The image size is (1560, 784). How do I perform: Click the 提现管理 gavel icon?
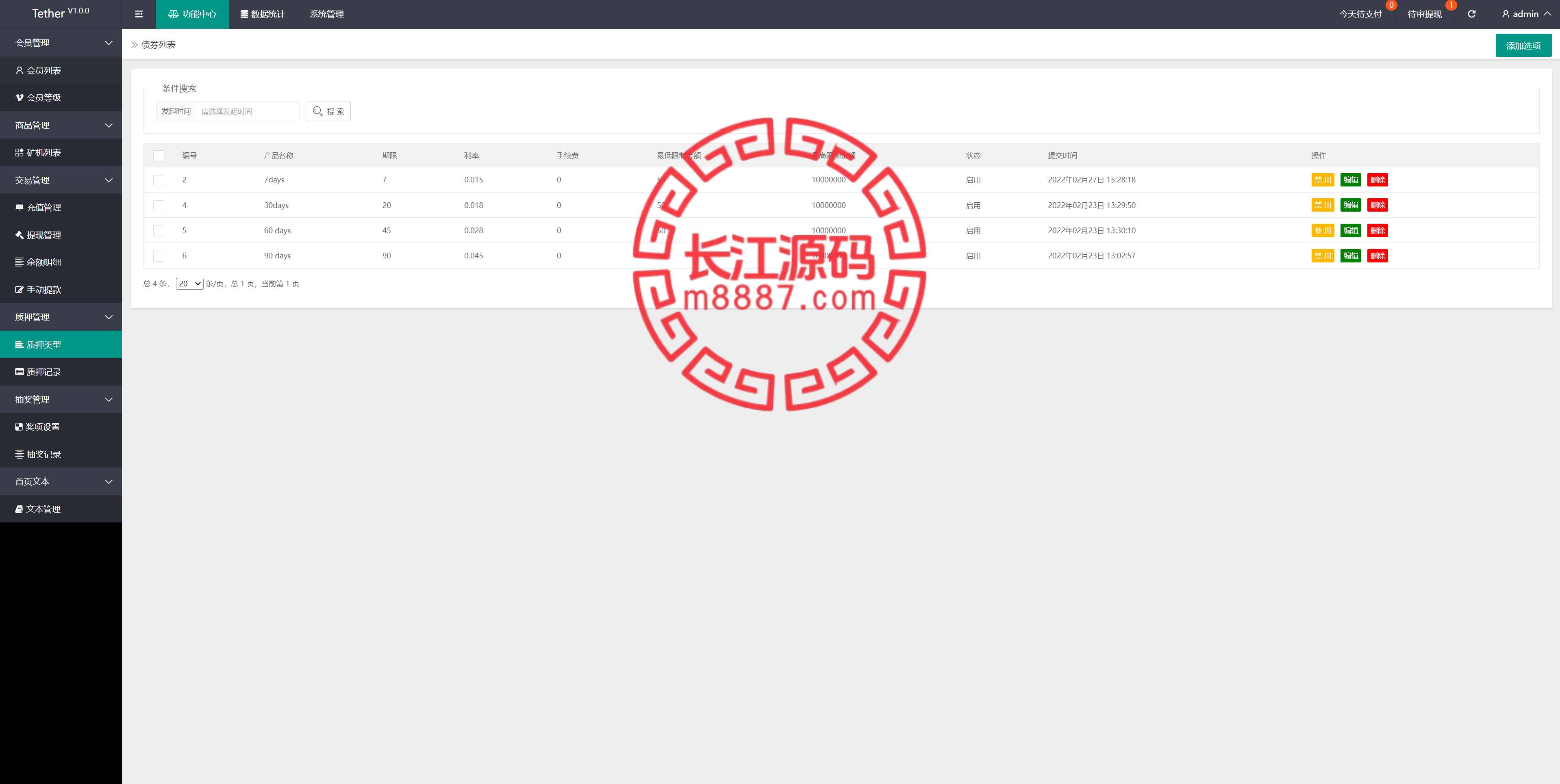coord(20,235)
